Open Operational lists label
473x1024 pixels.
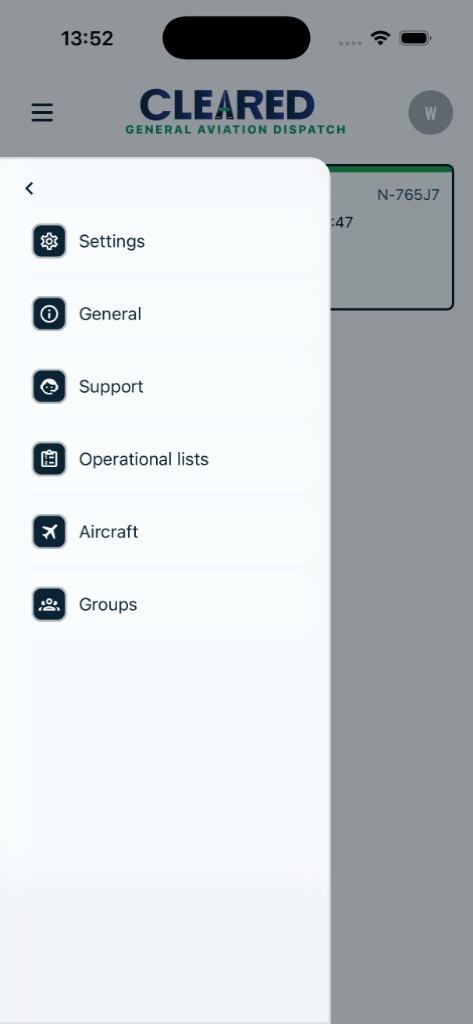pyautogui.click(x=144, y=459)
